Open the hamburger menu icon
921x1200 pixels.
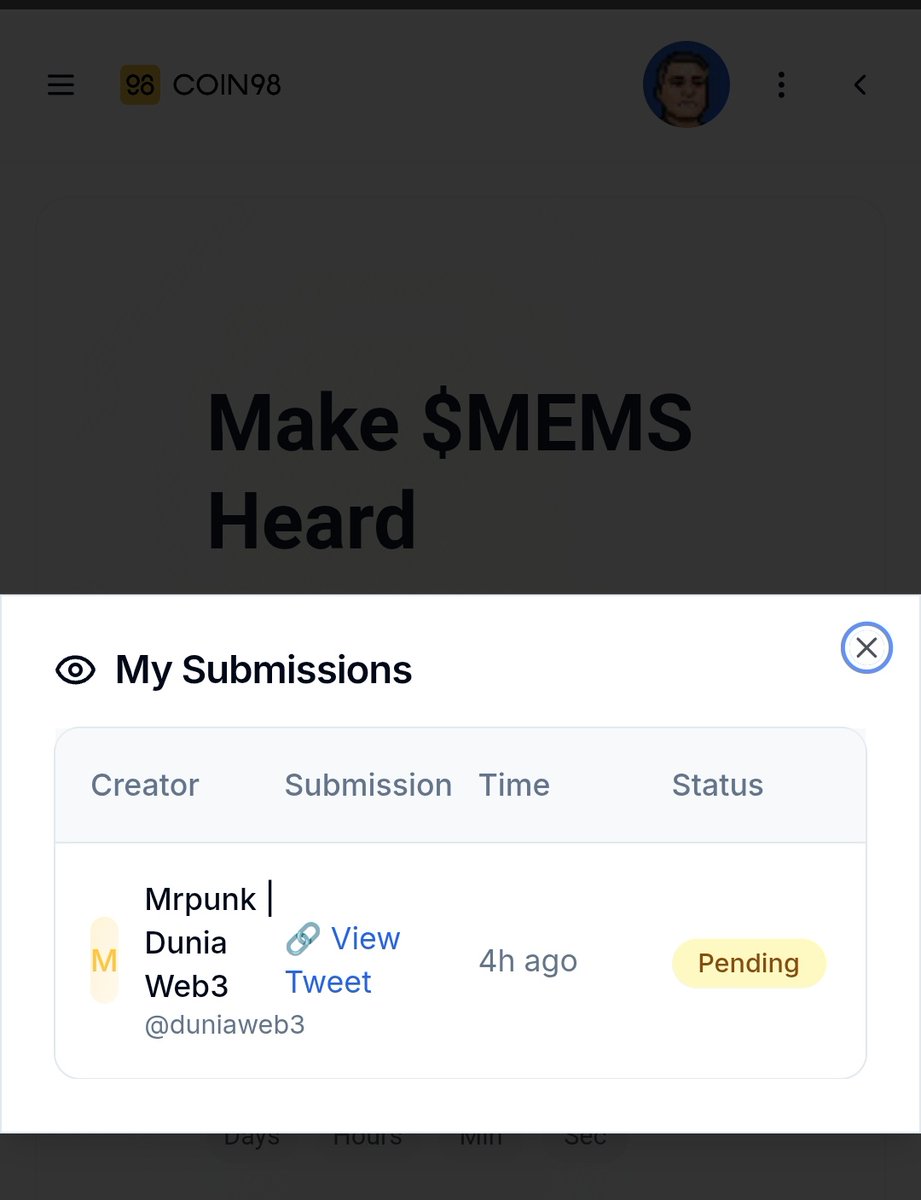(x=61, y=85)
